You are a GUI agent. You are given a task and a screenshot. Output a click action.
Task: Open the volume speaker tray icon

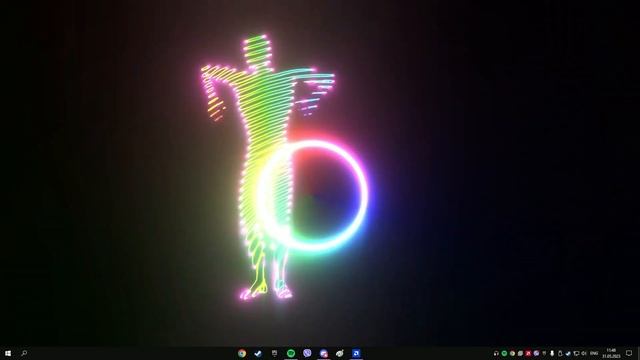point(584,353)
